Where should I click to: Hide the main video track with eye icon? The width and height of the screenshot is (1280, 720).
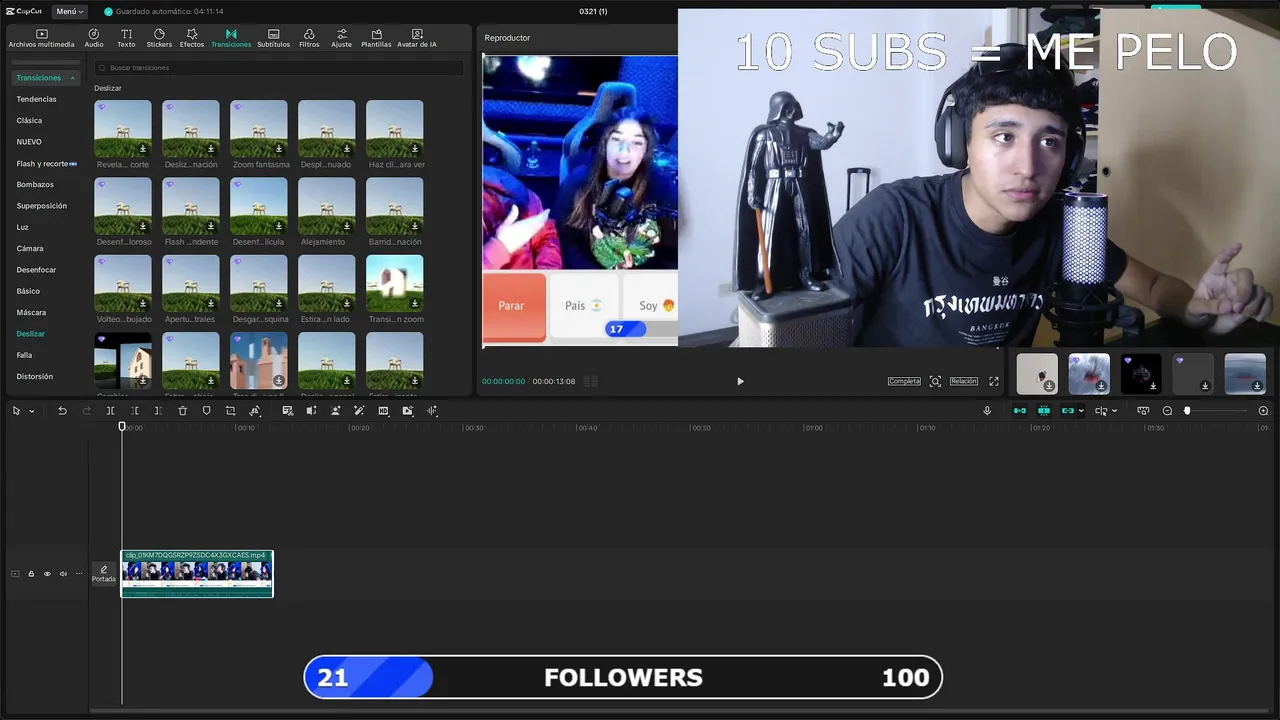coord(47,574)
